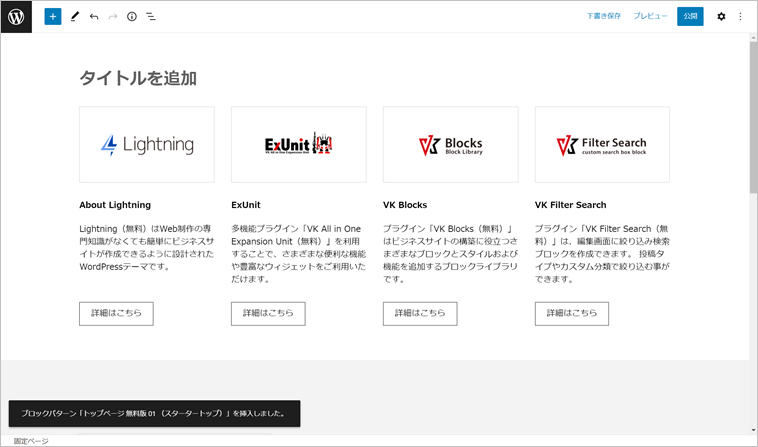Select the ExUnit logo image
The width and height of the screenshot is (758, 447).
click(298, 145)
